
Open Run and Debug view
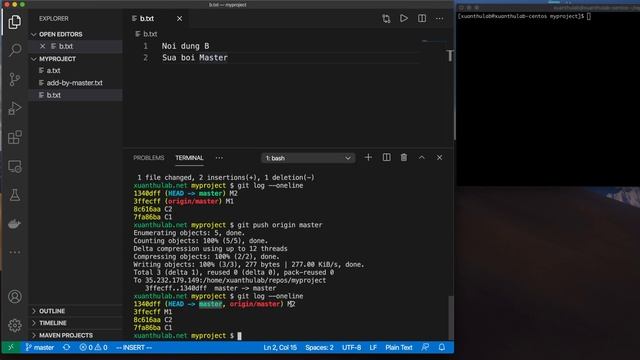tap(15, 108)
